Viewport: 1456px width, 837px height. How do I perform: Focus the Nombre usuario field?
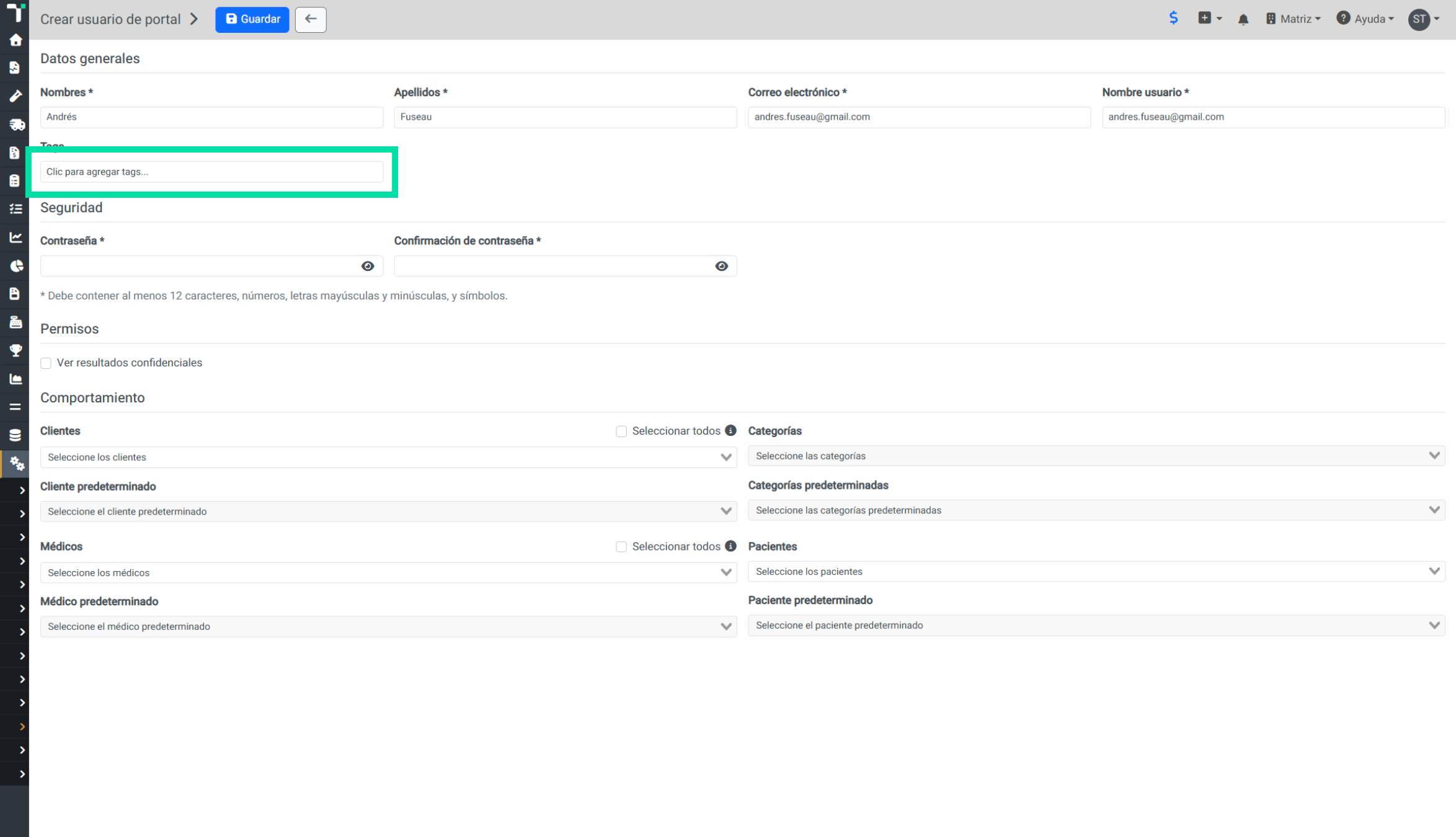1274,117
